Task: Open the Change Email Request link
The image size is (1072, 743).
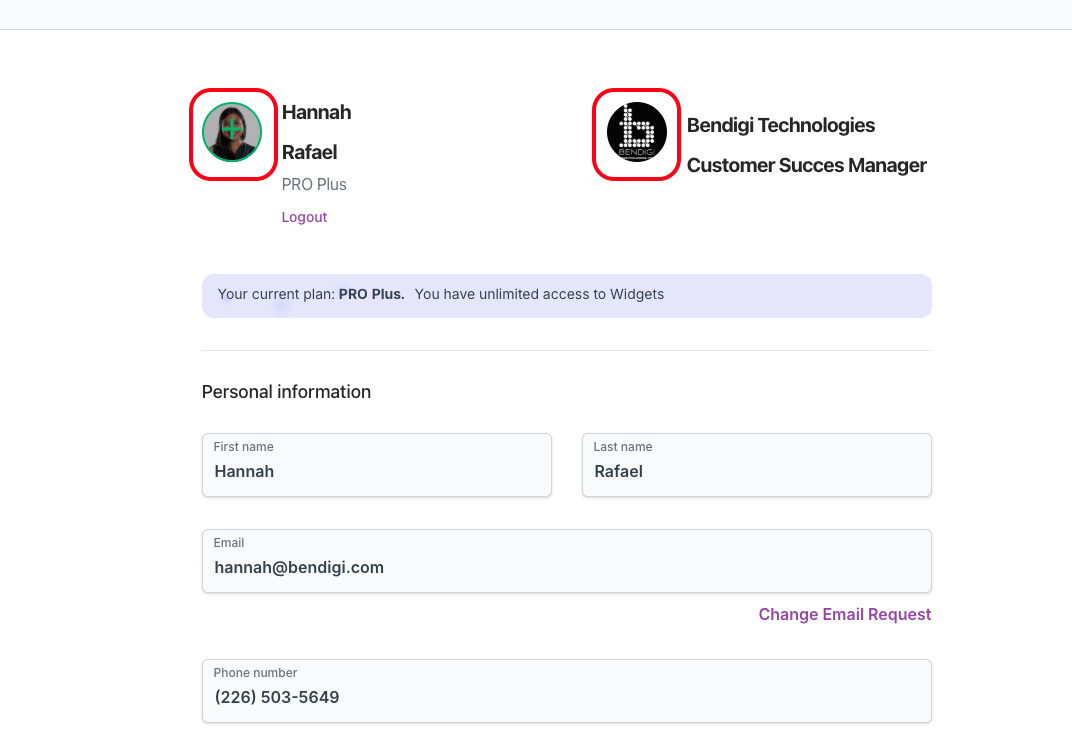Action: [x=844, y=614]
